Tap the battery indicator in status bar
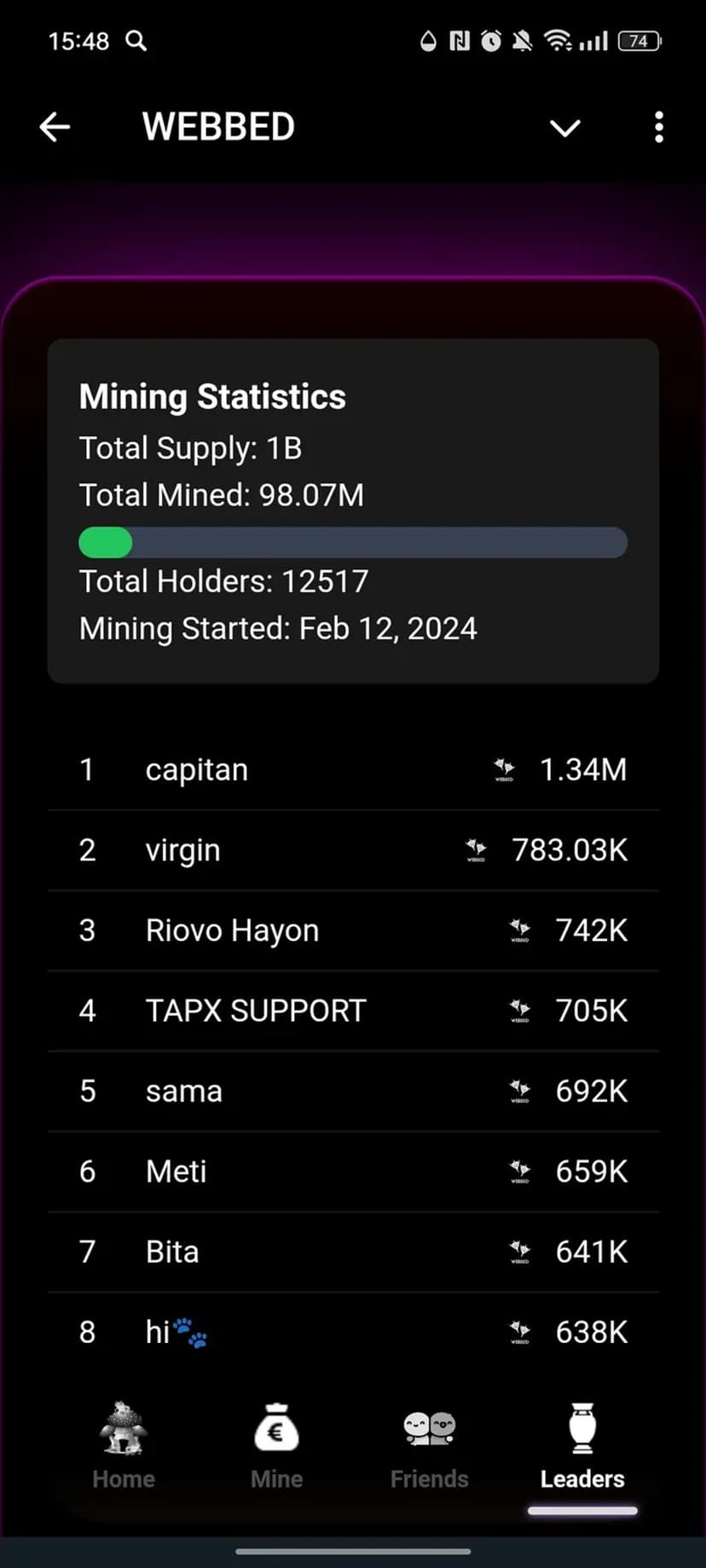 [x=639, y=41]
